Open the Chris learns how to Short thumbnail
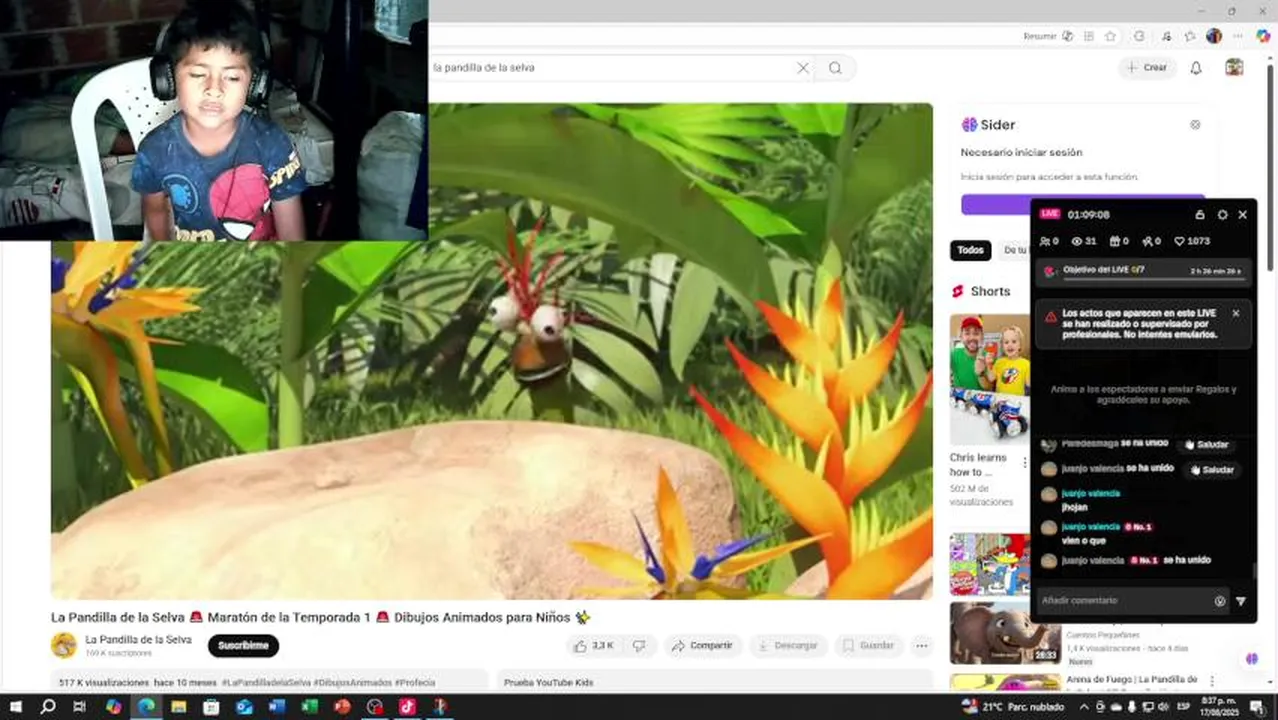 coord(990,379)
